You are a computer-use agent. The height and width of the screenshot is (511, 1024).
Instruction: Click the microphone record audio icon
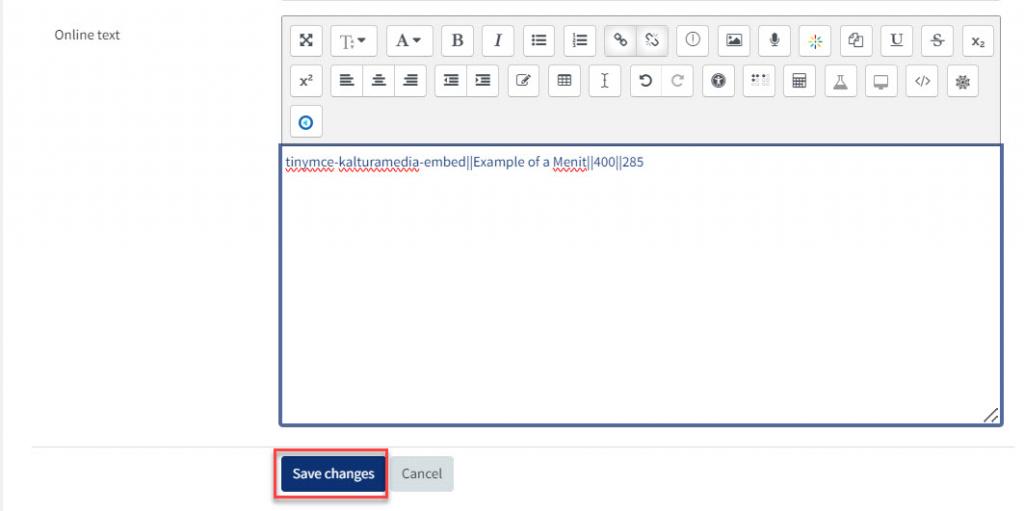pyautogui.click(x=774, y=40)
